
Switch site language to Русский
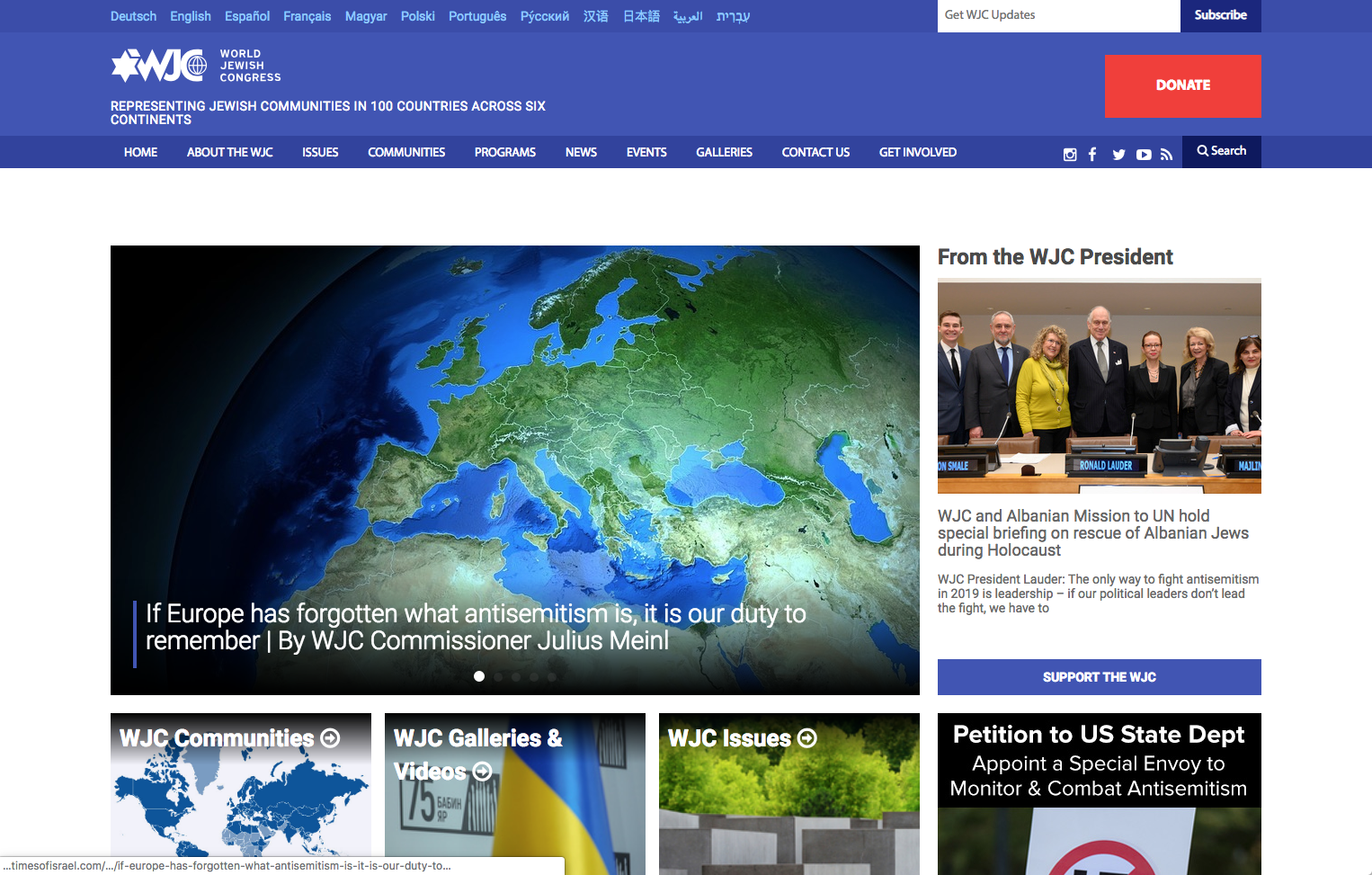[x=545, y=16]
